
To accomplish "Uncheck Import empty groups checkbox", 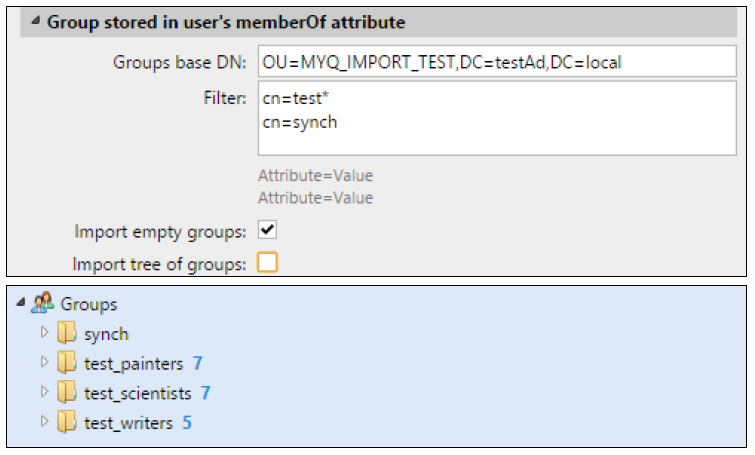I will 267,231.
